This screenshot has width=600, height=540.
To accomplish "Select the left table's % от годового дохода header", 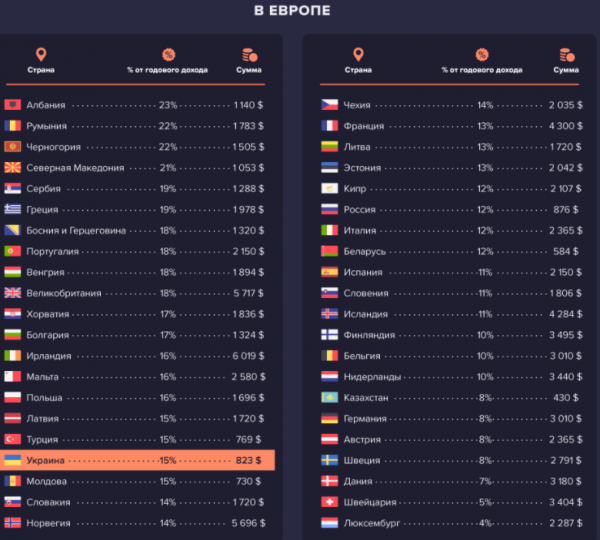I will [168, 71].
